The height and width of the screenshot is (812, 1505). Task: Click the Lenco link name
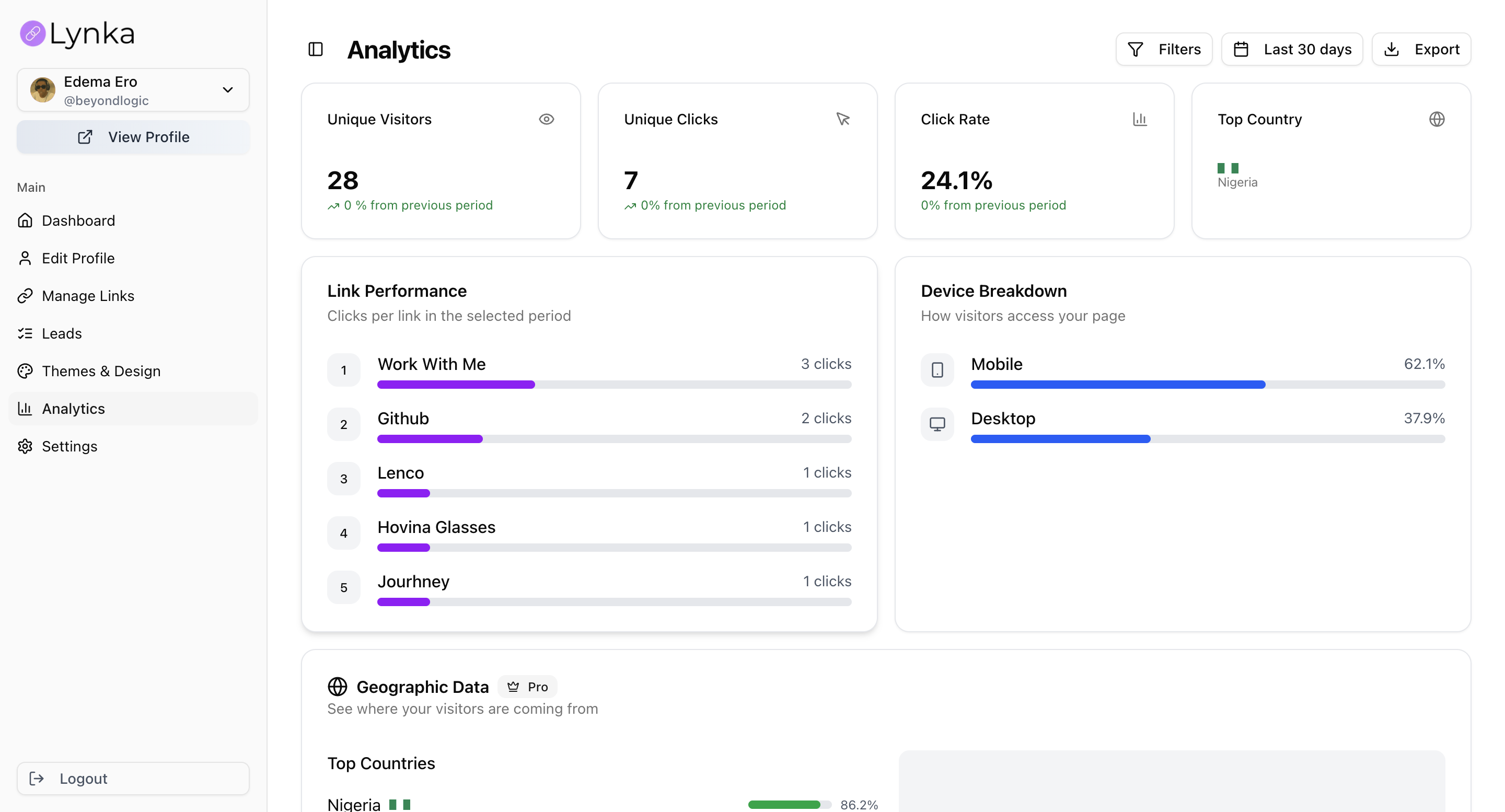[x=400, y=472]
